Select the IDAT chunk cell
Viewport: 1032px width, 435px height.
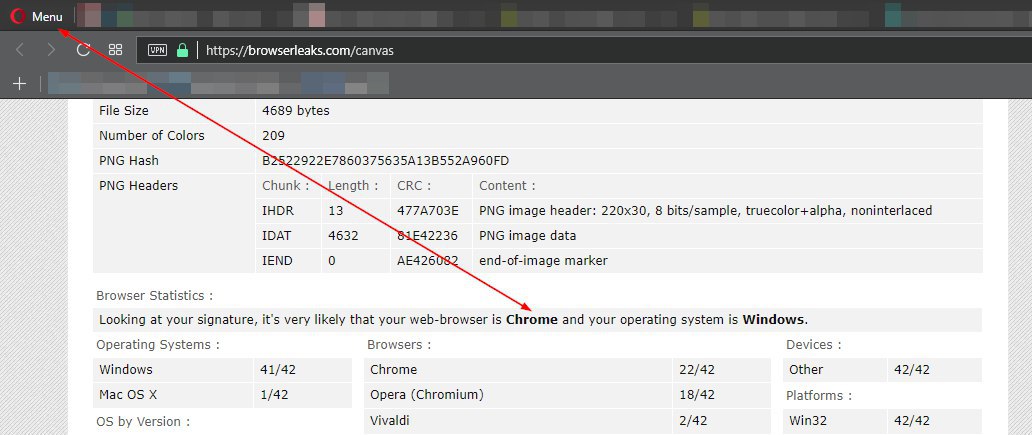click(278, 236)
